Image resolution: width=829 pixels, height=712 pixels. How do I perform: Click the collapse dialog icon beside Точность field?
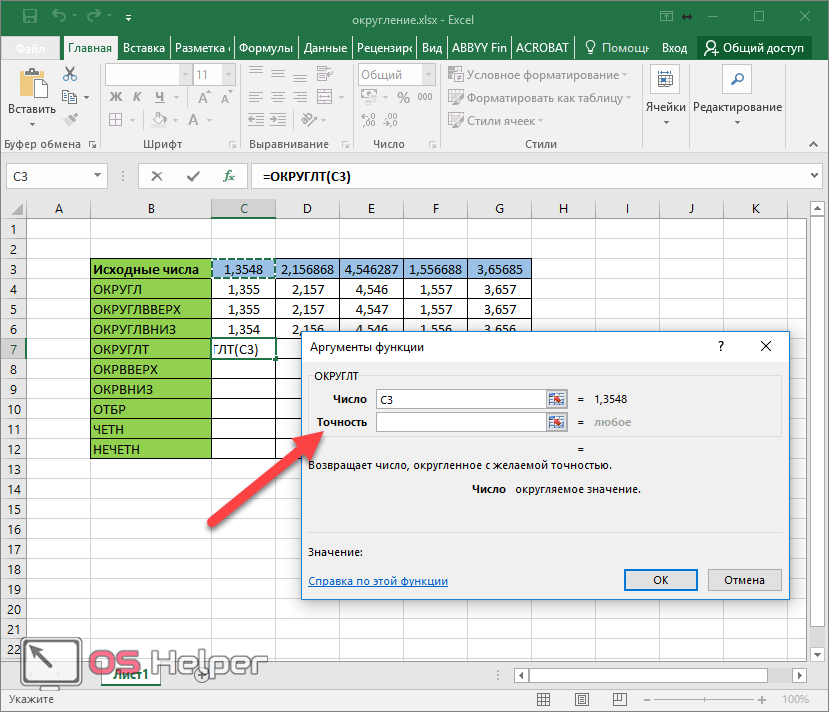(x=556, y=422)
